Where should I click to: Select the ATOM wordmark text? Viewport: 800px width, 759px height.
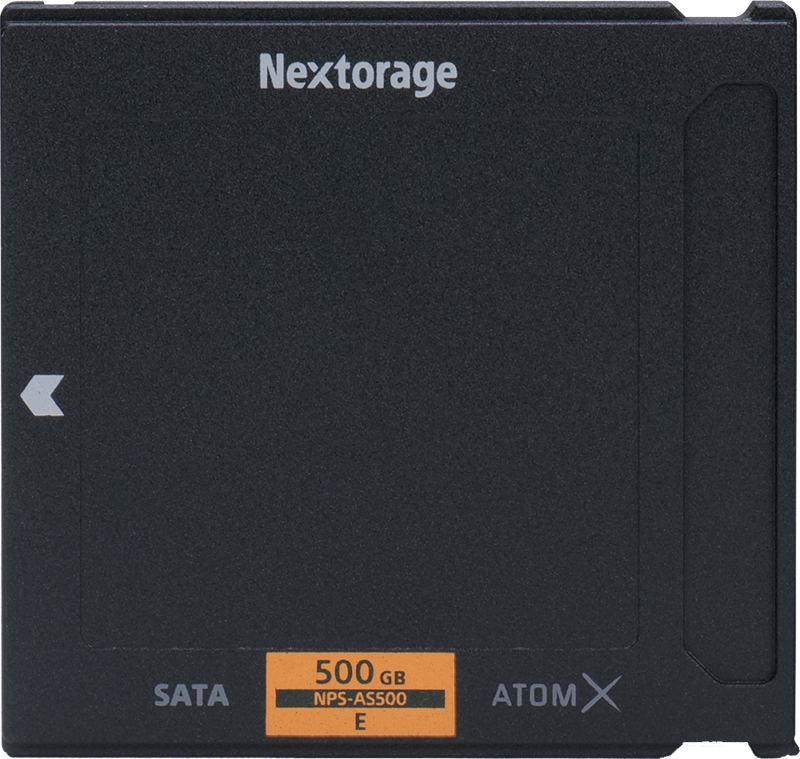[x=534, y=695]
